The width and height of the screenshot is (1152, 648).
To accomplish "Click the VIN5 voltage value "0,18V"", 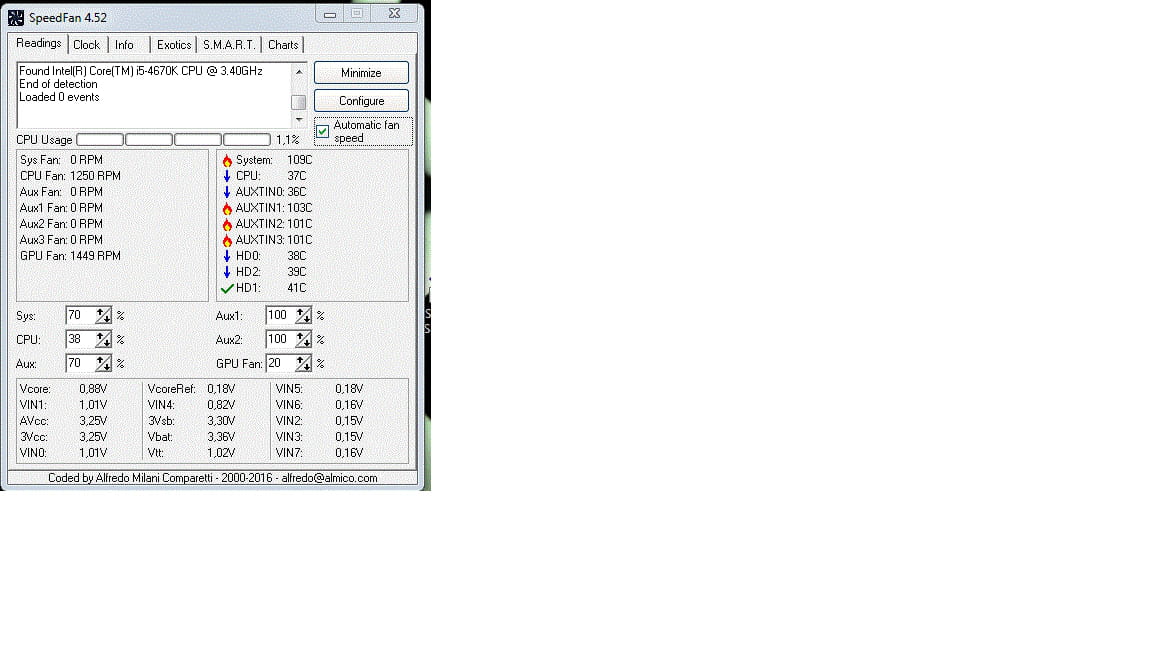I will coord(349,389).
